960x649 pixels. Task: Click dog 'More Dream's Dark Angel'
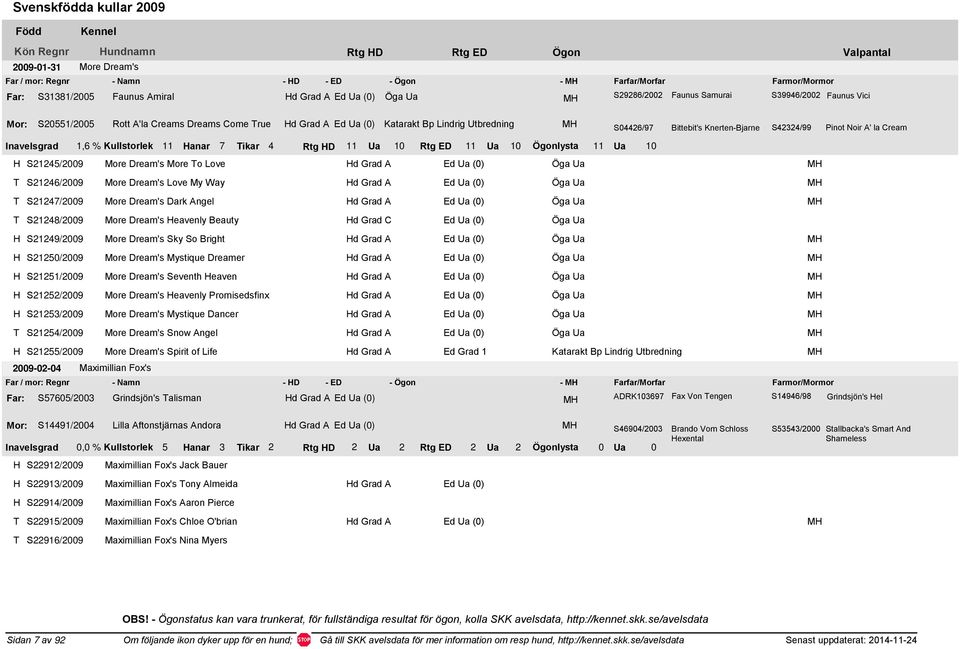(159, 201)
